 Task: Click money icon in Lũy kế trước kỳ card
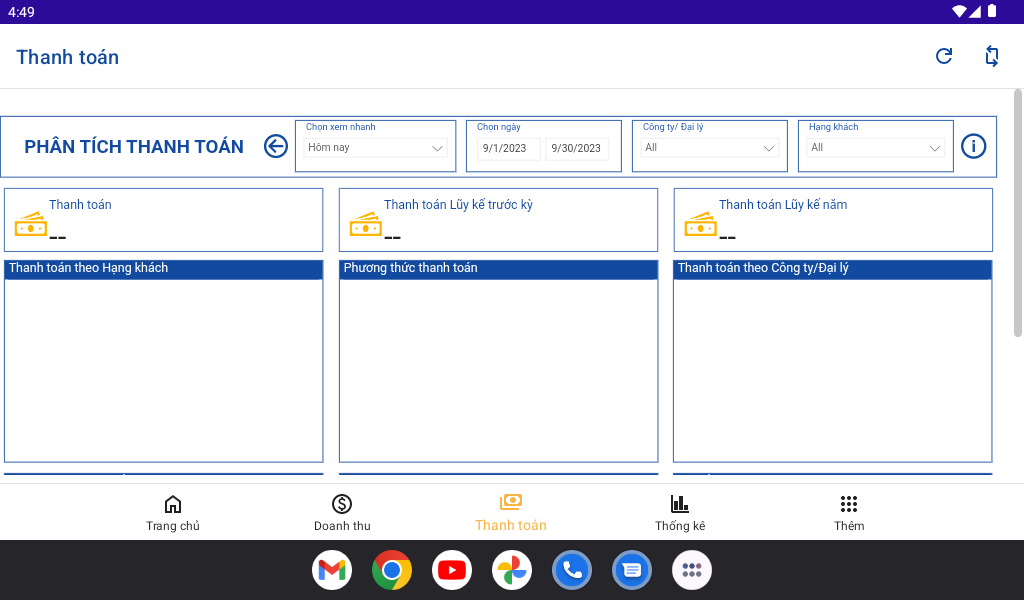pos(365,225)
